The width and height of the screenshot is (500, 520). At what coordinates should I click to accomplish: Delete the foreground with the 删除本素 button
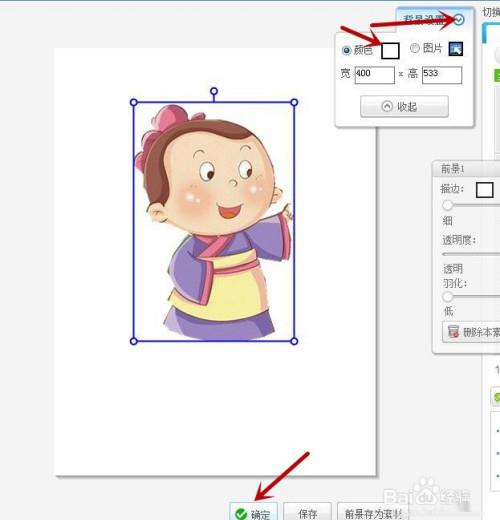471,332
